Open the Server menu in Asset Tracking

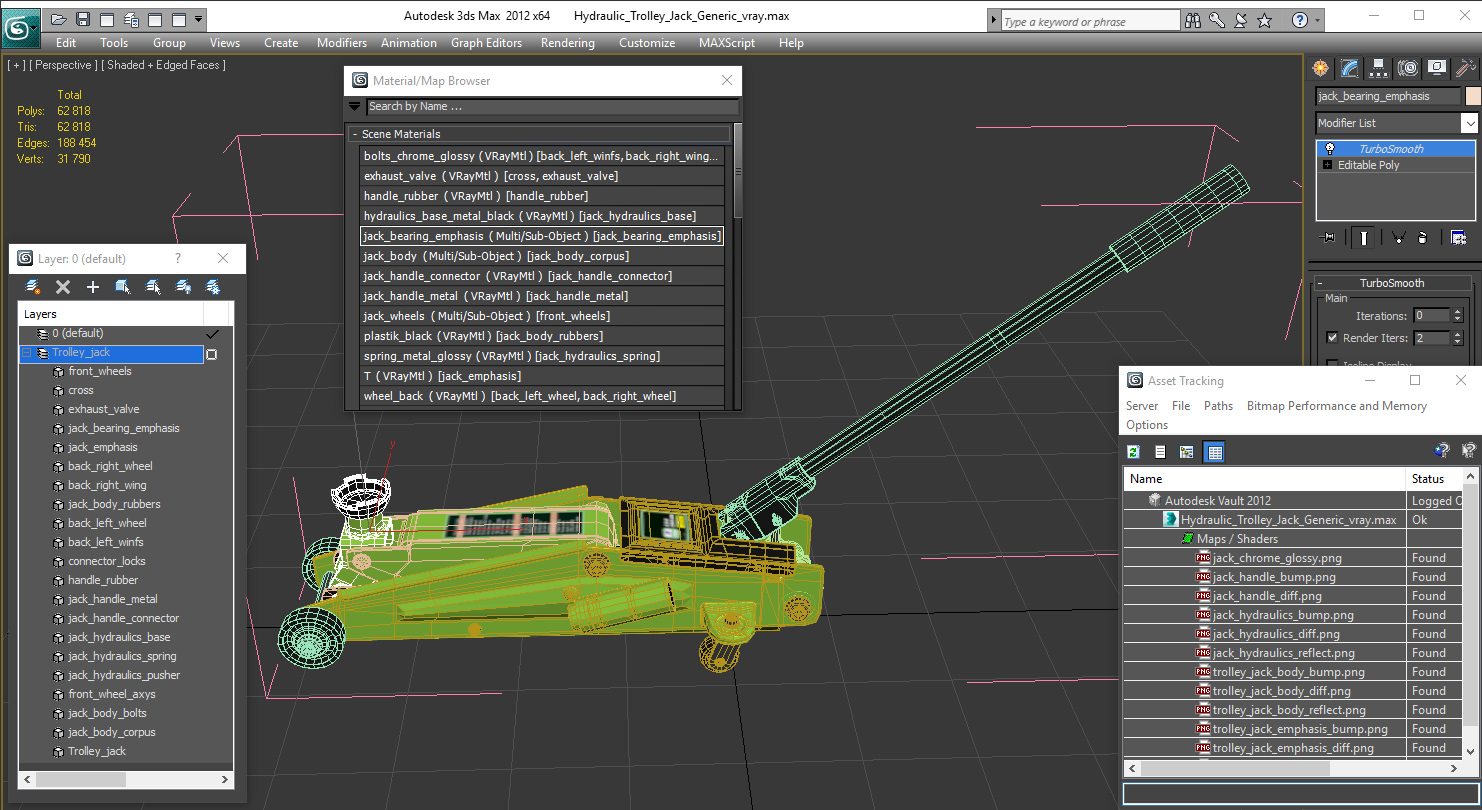click(x=1142, y=406)
